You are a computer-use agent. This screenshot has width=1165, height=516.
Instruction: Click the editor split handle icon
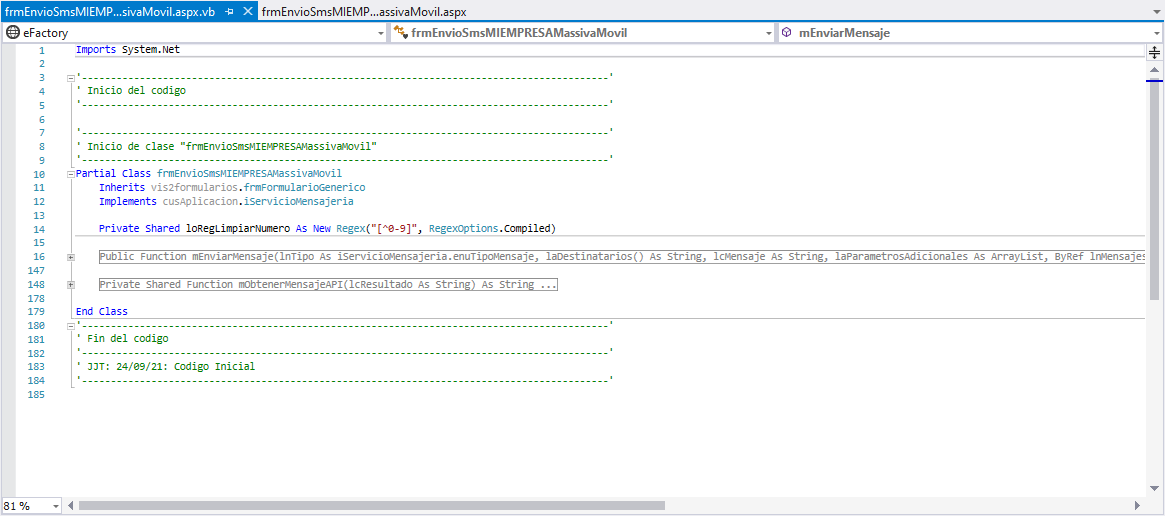pos(1155,51)
